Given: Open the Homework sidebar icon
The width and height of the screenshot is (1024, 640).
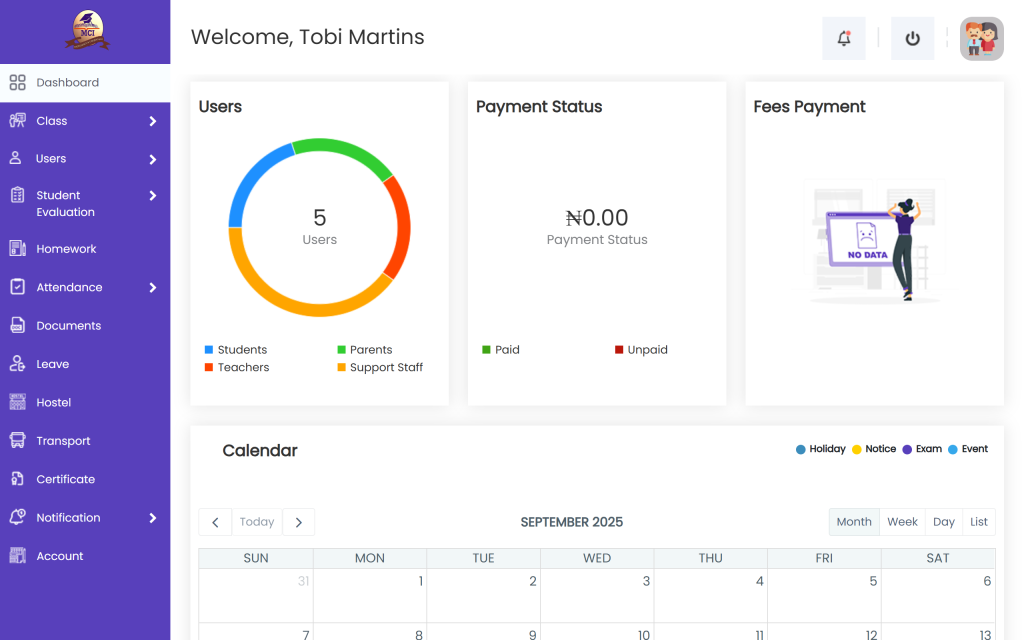Looking at the screenshot, I should pyautogui.click(x=17, y=249).
